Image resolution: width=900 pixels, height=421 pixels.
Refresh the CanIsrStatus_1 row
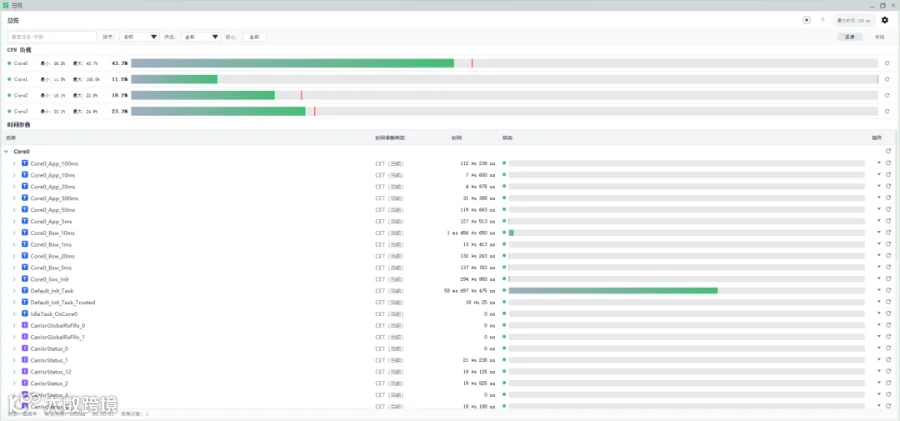[888, 360]
